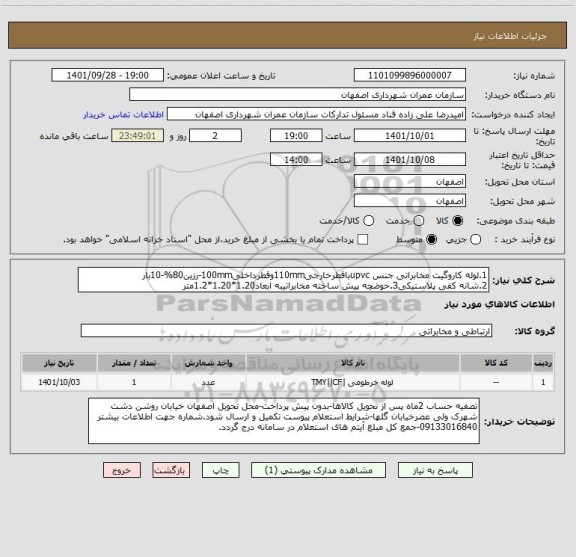The image size is (576, 557).
Task: Click the پاسخ به نیاز button
Action: (x=435, y=470)
